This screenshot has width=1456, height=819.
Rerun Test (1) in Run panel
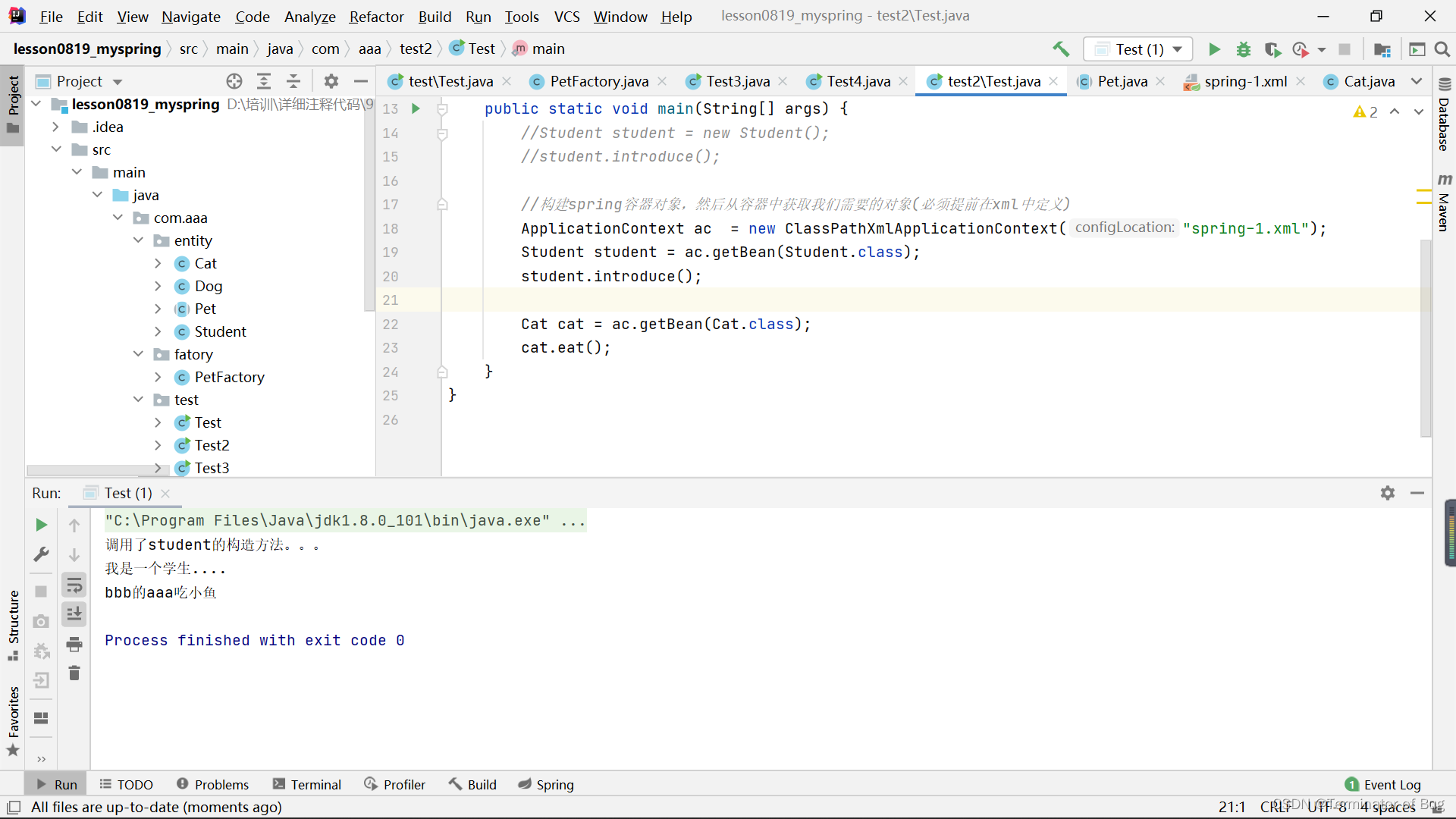[42, 525]
